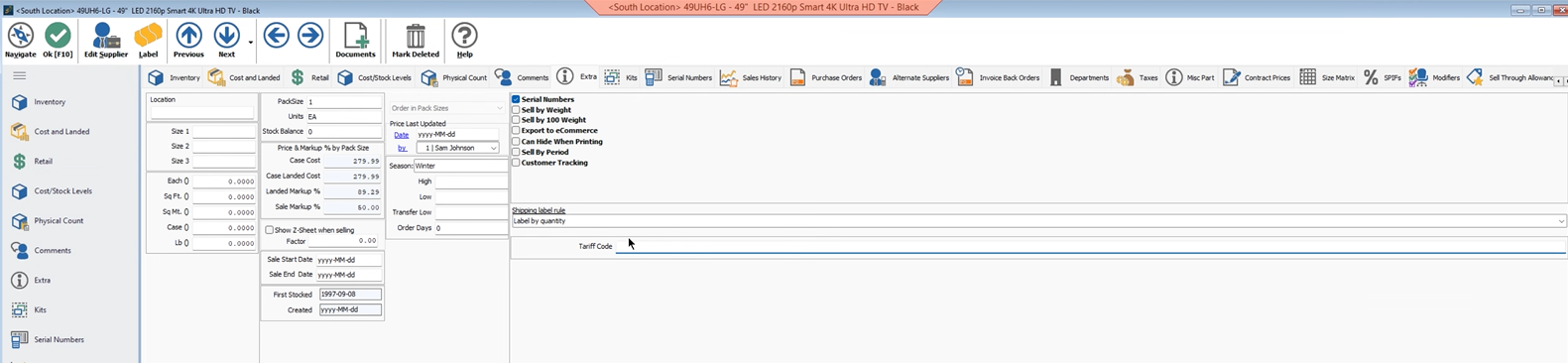Click the Date link under Price Last Updated
Screen dimensions: 1568x363
click(x=401, y=135)
